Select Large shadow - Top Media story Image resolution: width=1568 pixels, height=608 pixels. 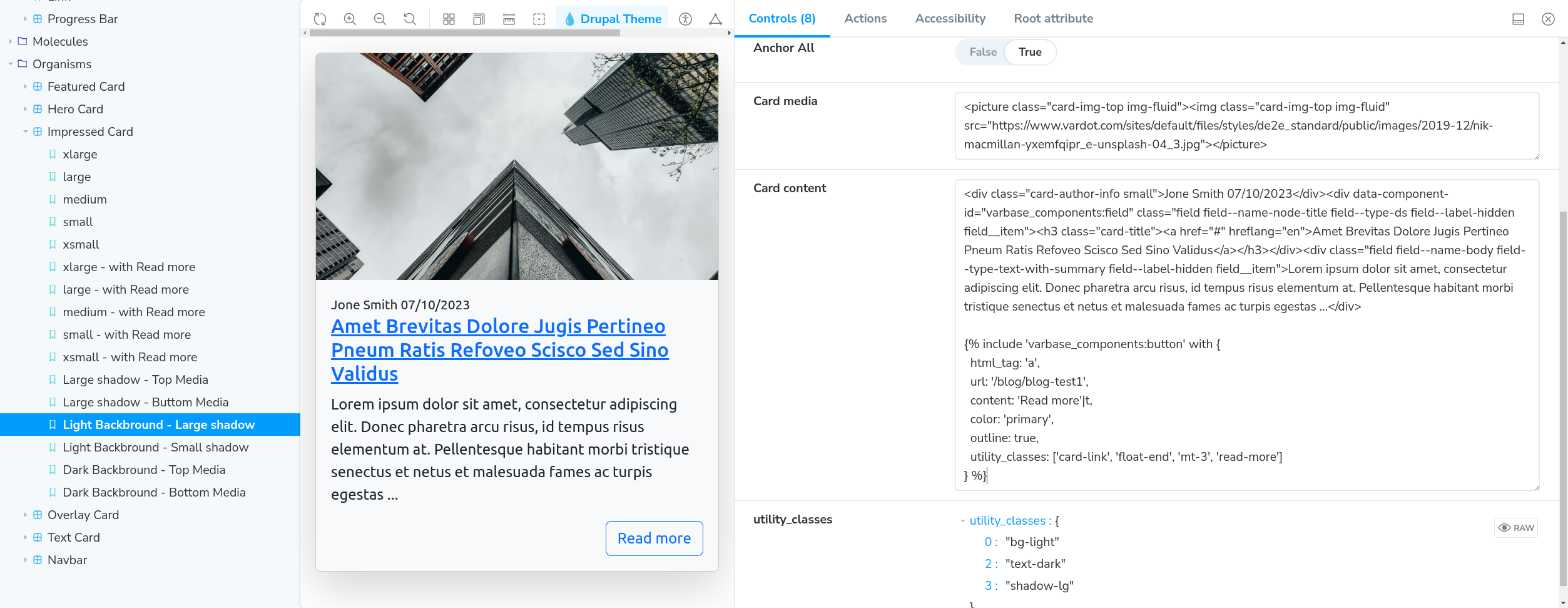pyautogui.click(x=135, y=379)
